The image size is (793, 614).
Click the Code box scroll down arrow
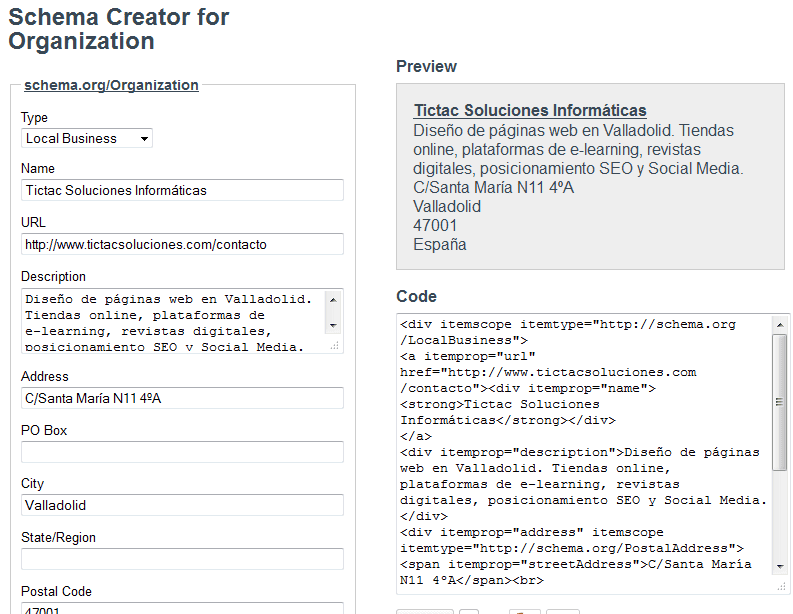click(x=780, y=567)
